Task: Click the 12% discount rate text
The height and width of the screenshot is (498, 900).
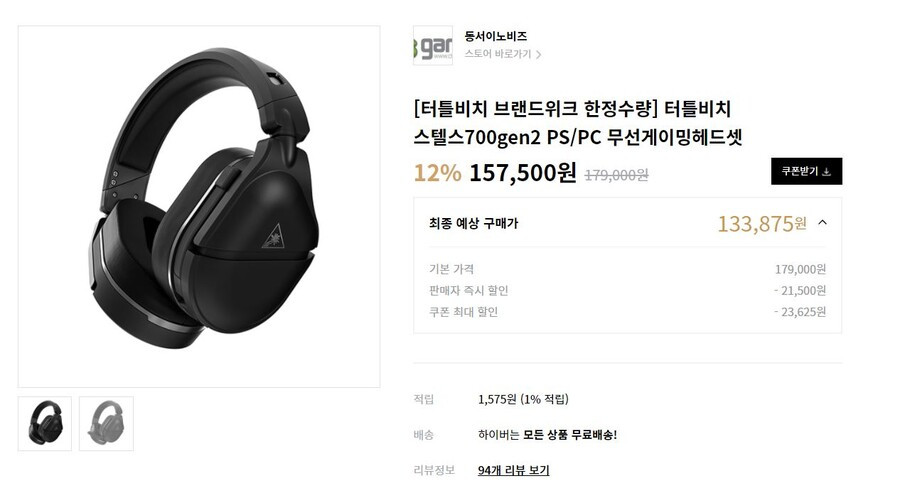Action: 437,173
